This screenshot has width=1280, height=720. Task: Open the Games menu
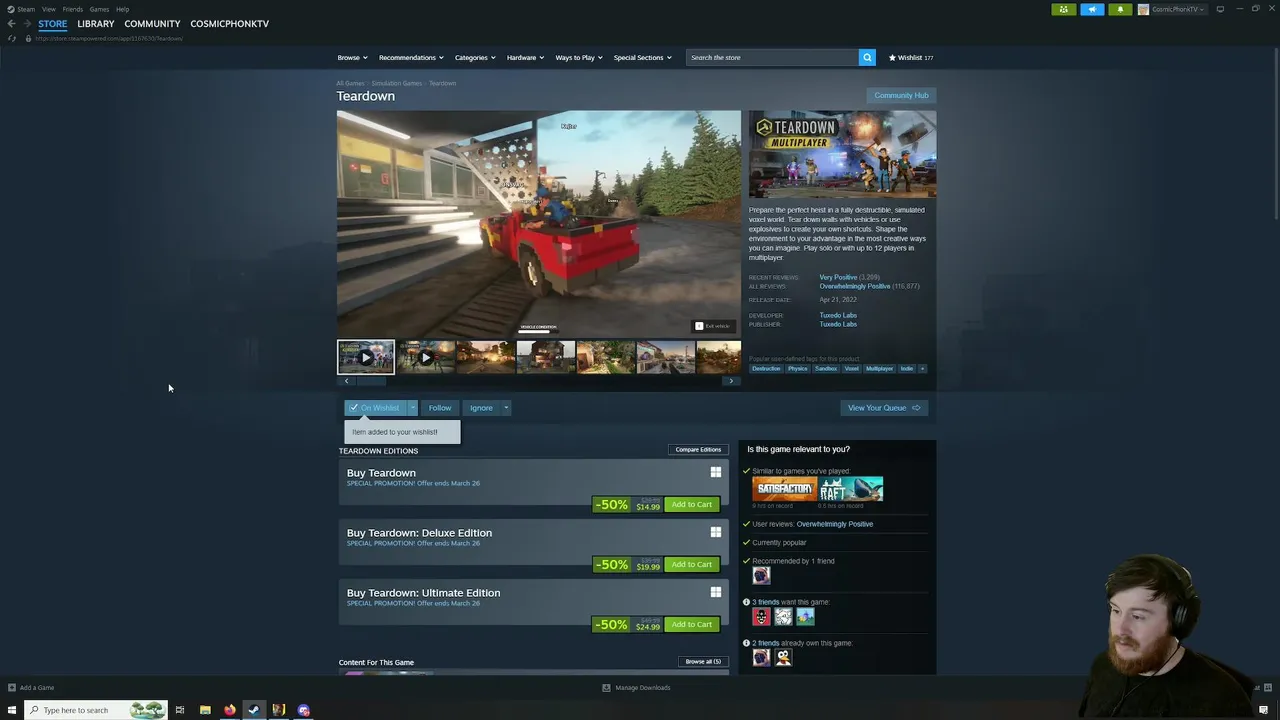(x=99, y=9)
